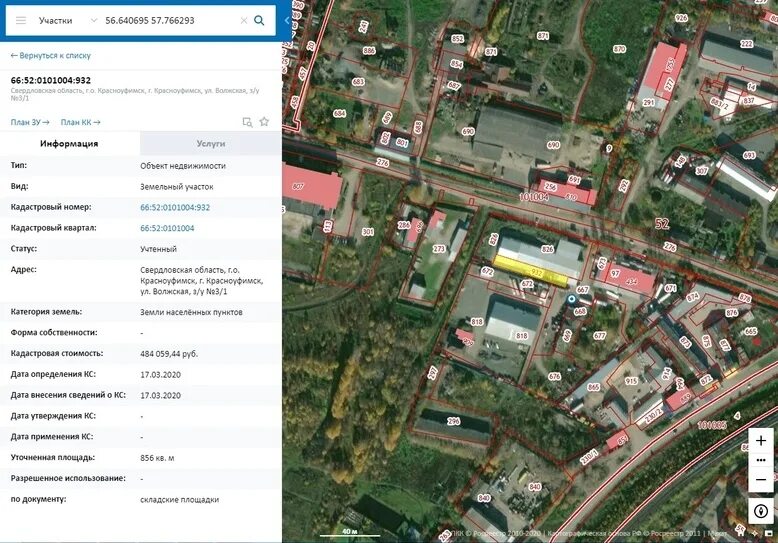Screen dimensions: 778x543
Task: Click quarter label 101005 on map
Action: (713, 425)
